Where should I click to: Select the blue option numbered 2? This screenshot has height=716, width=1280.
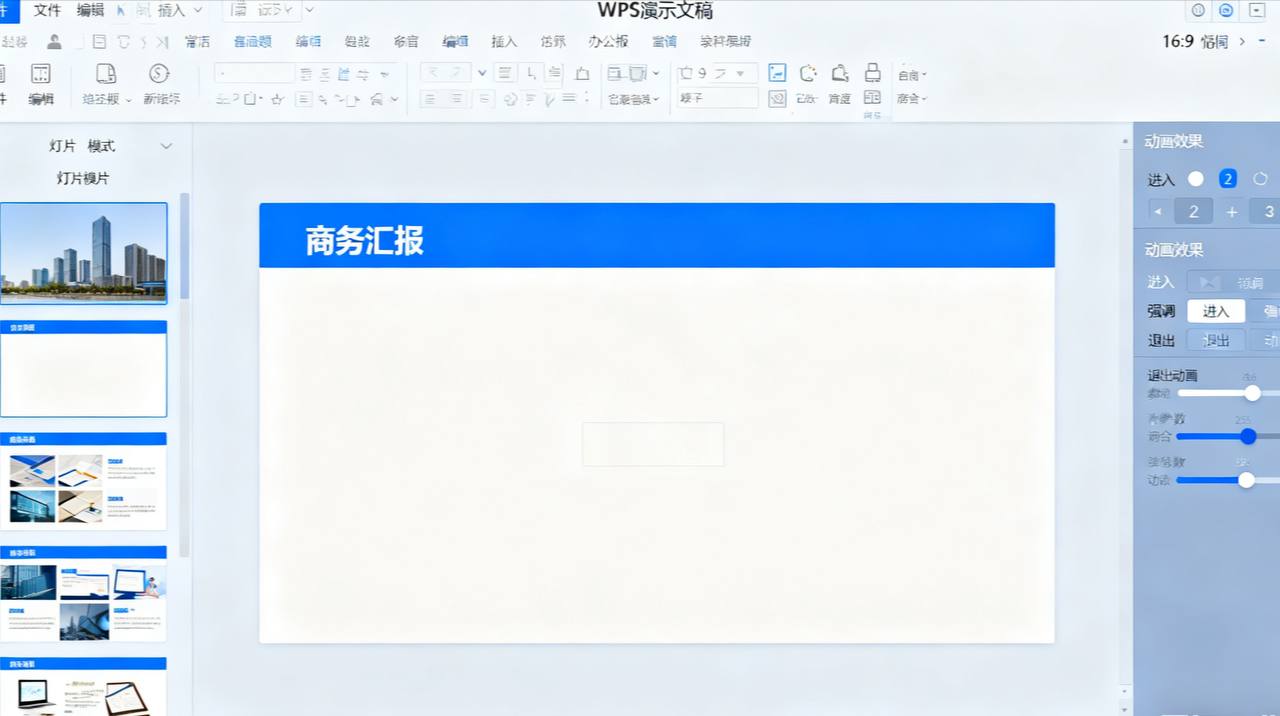pos(1228,179)
